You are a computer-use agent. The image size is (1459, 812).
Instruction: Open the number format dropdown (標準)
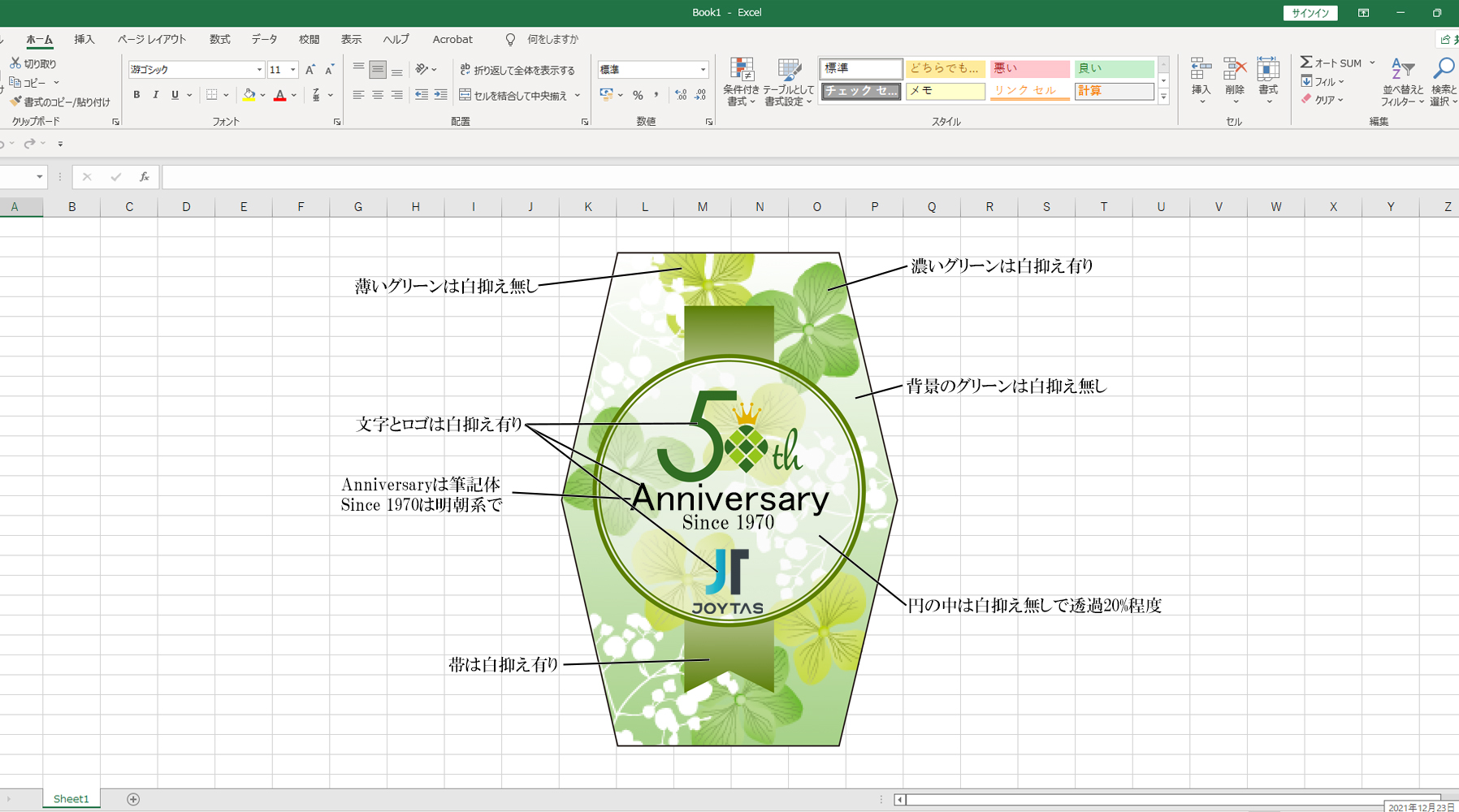point(703,70)
